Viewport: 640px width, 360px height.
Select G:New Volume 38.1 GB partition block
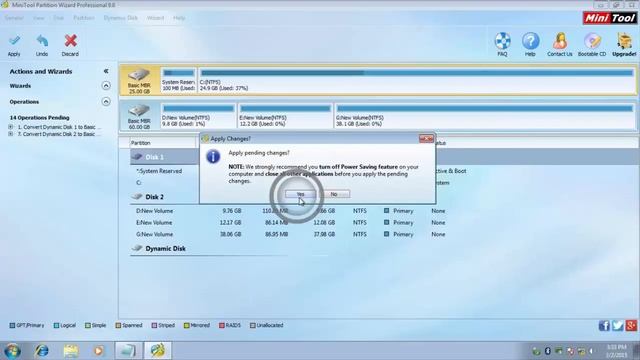point(485,116)
